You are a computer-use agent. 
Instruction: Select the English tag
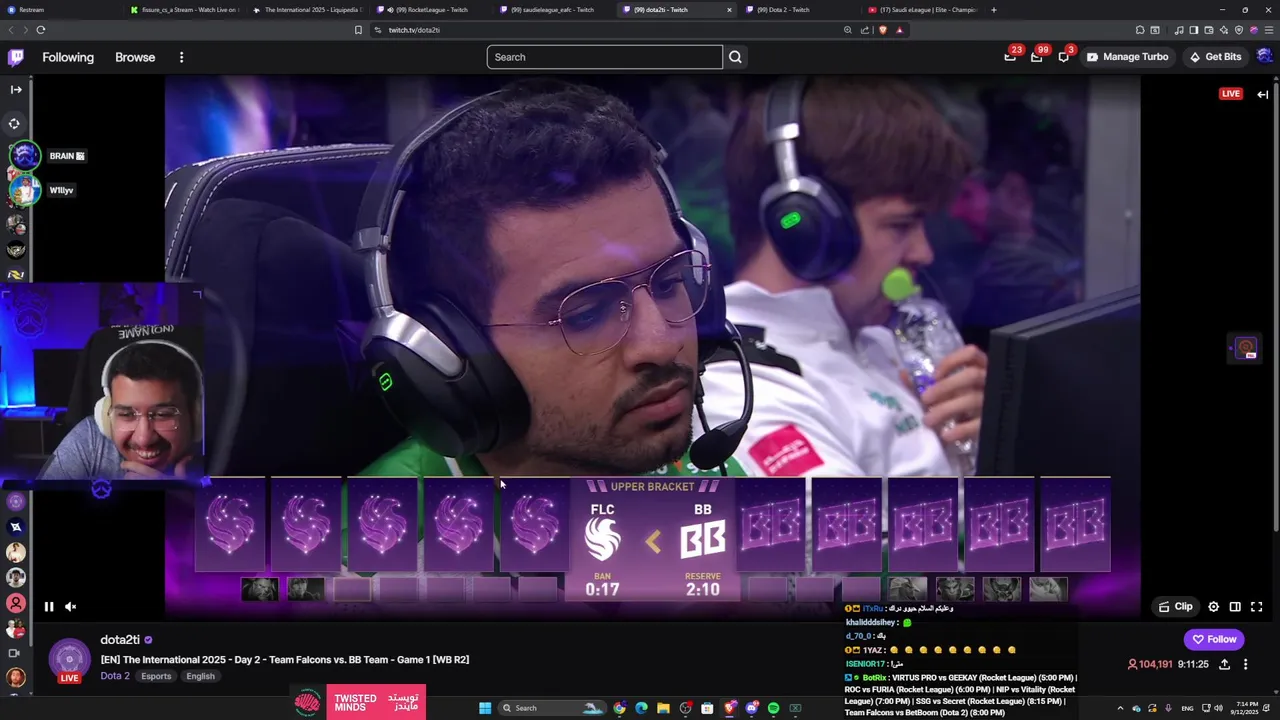click(200, 676)
